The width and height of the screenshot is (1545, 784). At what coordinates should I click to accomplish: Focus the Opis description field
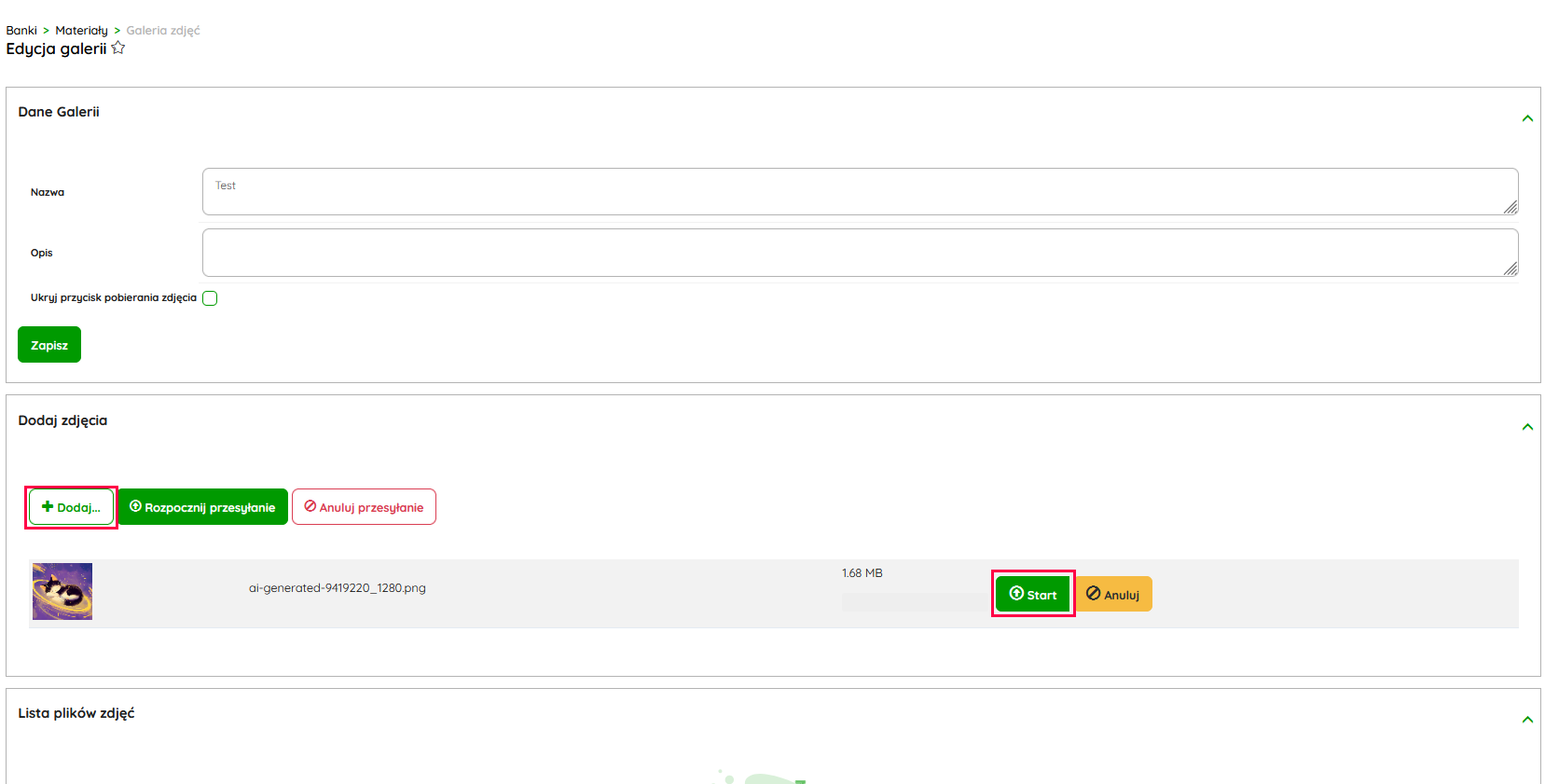coord(858,253)
